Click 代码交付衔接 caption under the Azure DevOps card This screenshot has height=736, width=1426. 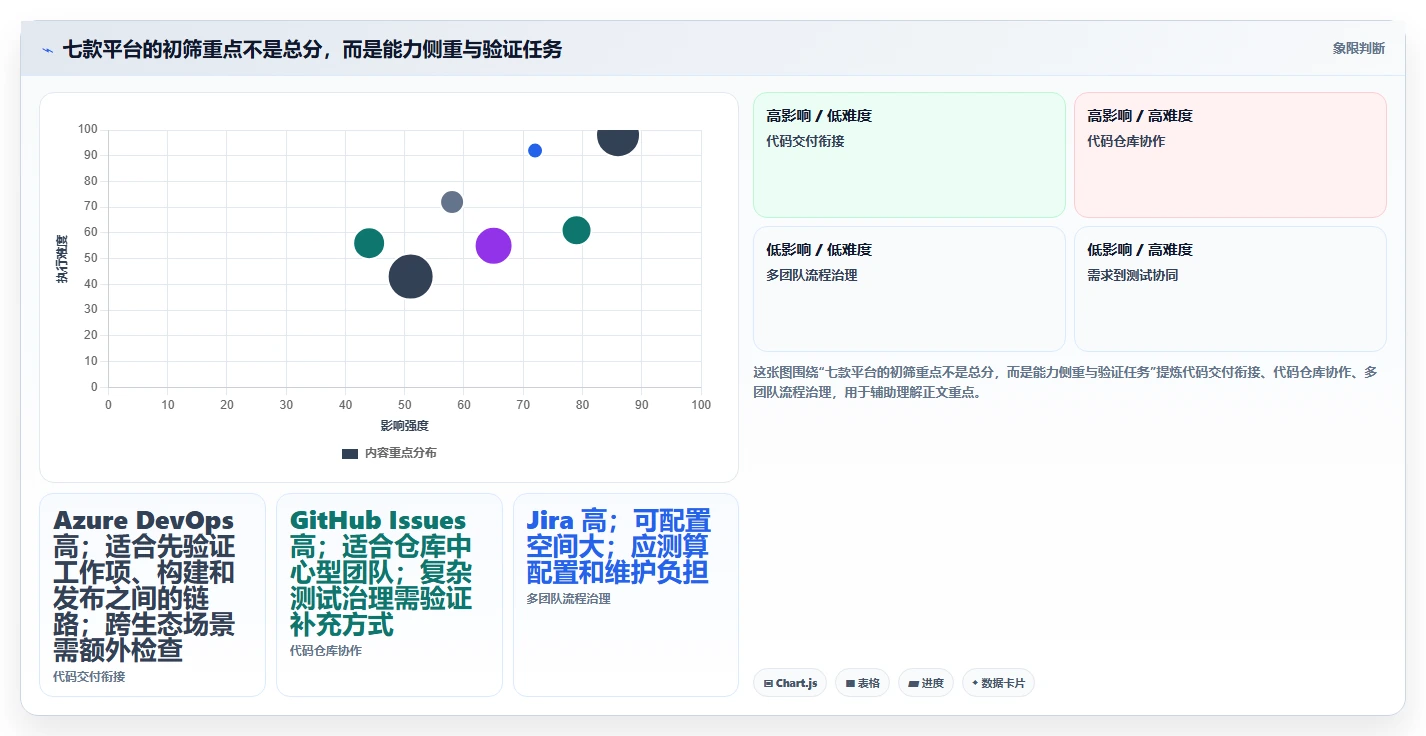(x=89, y=677)
